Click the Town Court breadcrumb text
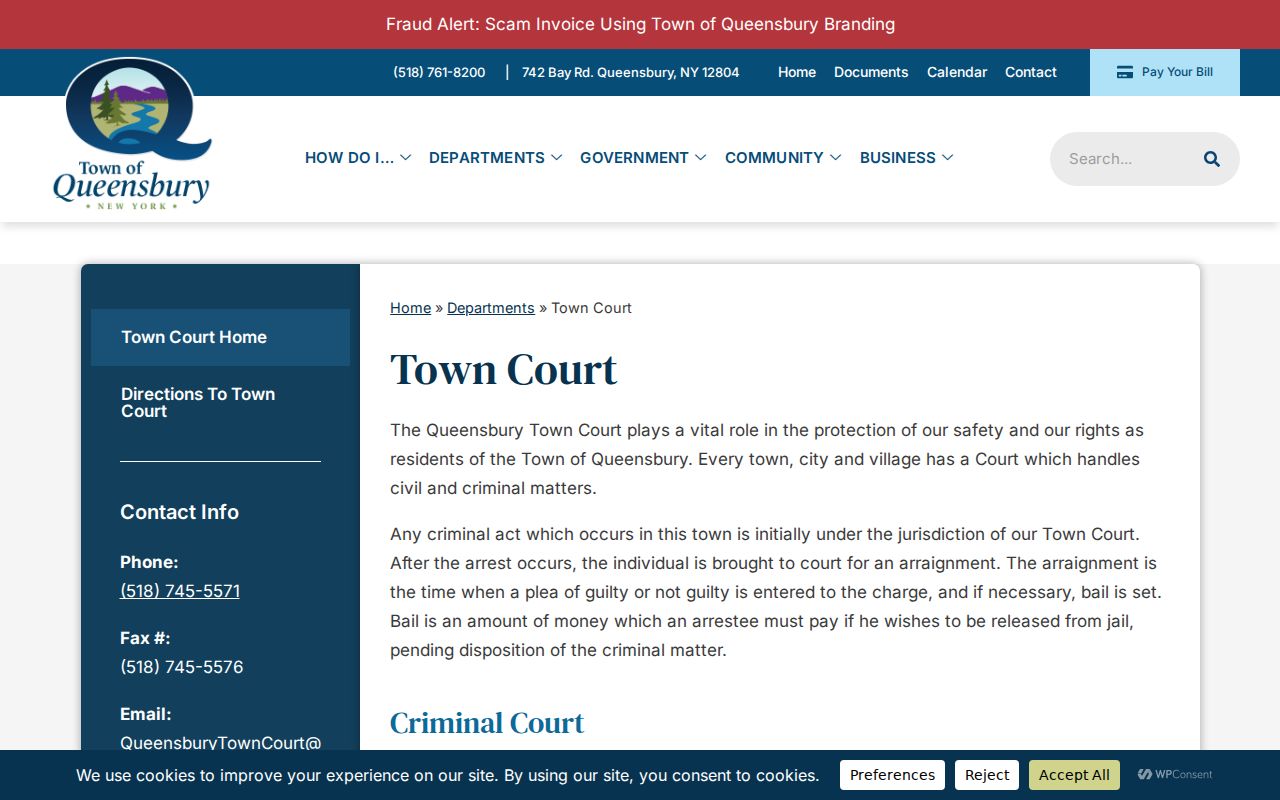The image size is (1280, 800). pyautogui.click(x=592, y=308)
